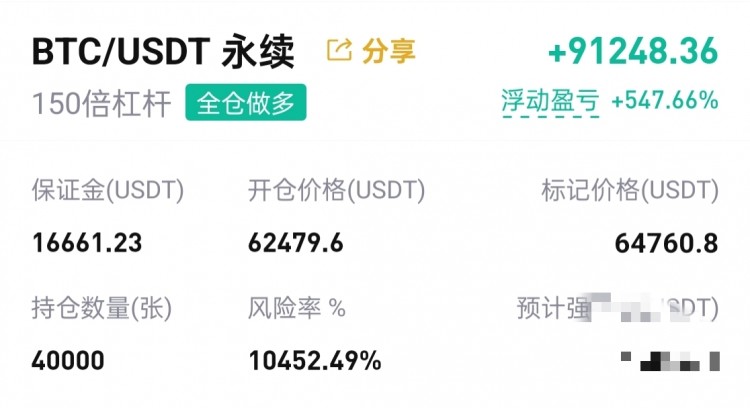Click the share arrow icon
750x408 pixels.
[339, 50]
